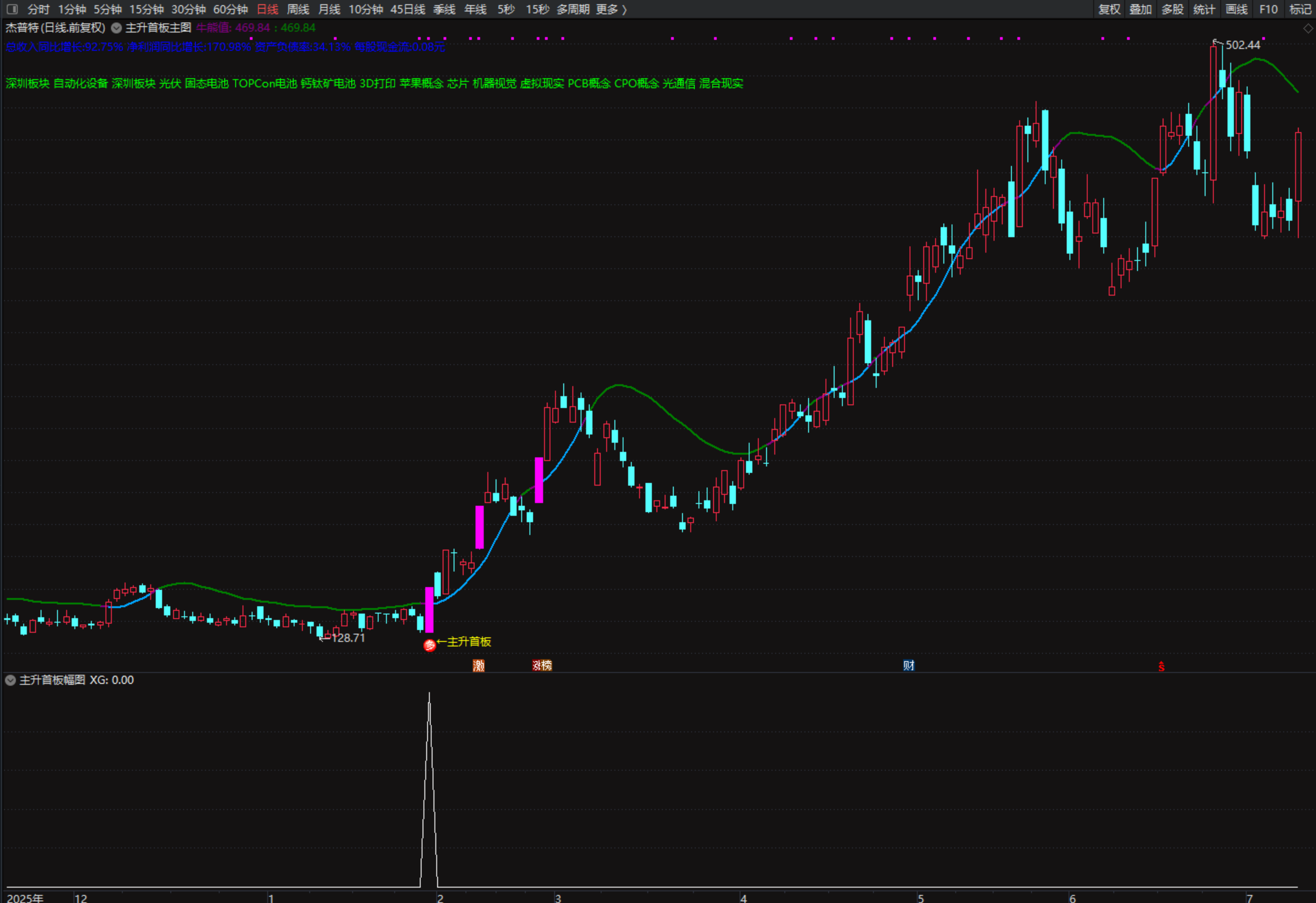This screenshot has width=1316, height=903.
Task: Click the 总收入同比增长 financial summary line
Action: pos(225,46)
